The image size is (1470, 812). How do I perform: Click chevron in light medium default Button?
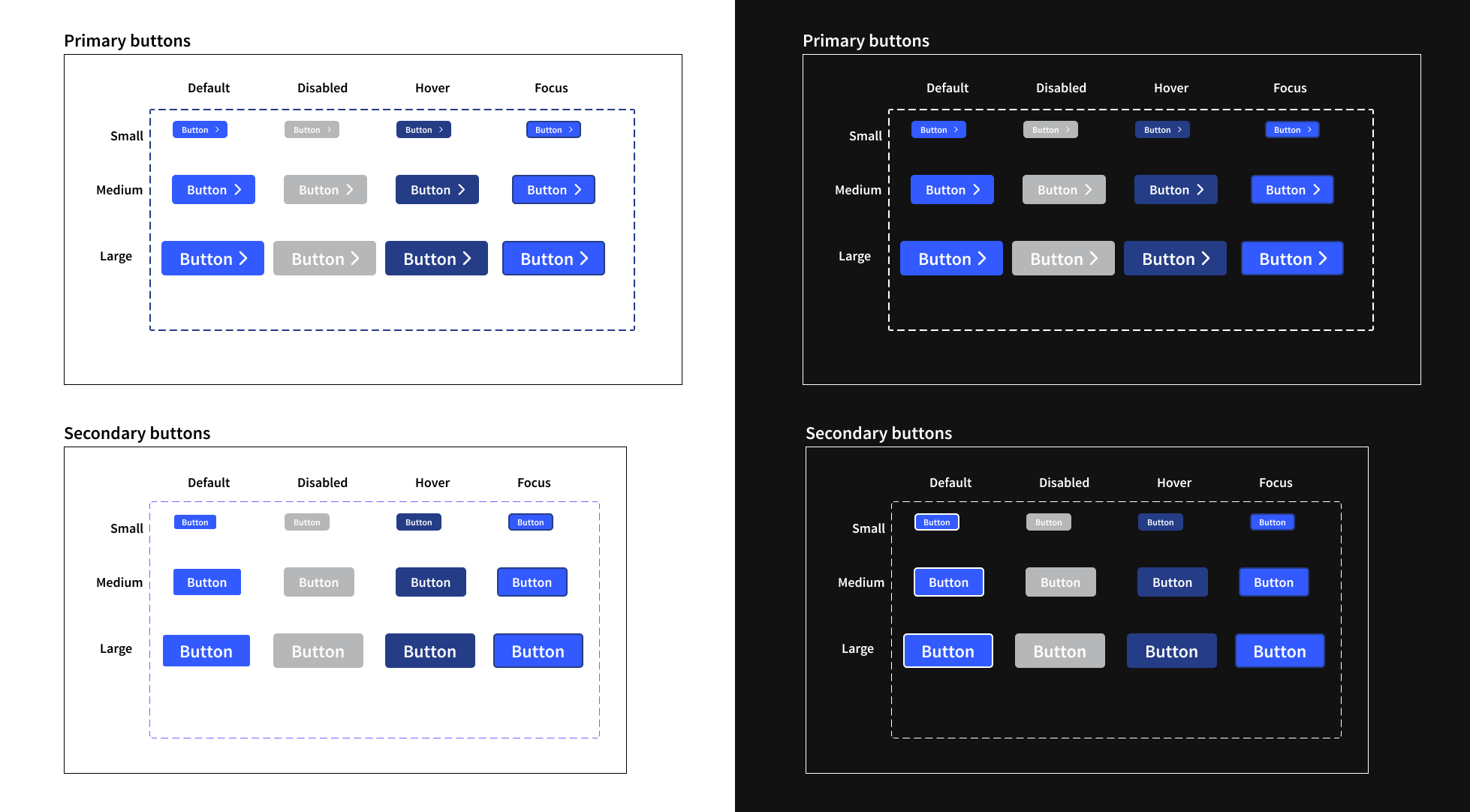pyautogui.click(x=238, y=190)
